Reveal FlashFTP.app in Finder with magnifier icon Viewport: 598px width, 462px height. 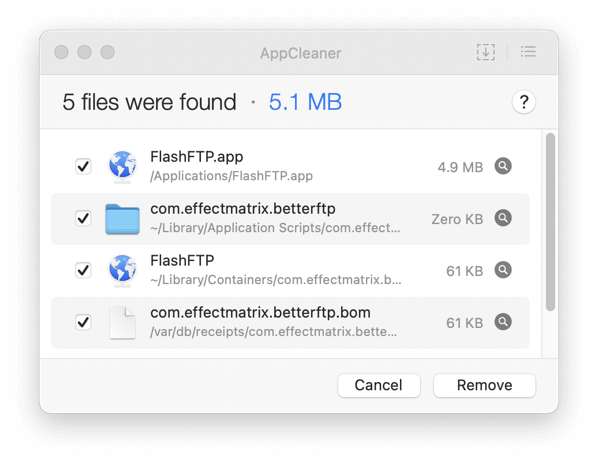tap(503, 166)
